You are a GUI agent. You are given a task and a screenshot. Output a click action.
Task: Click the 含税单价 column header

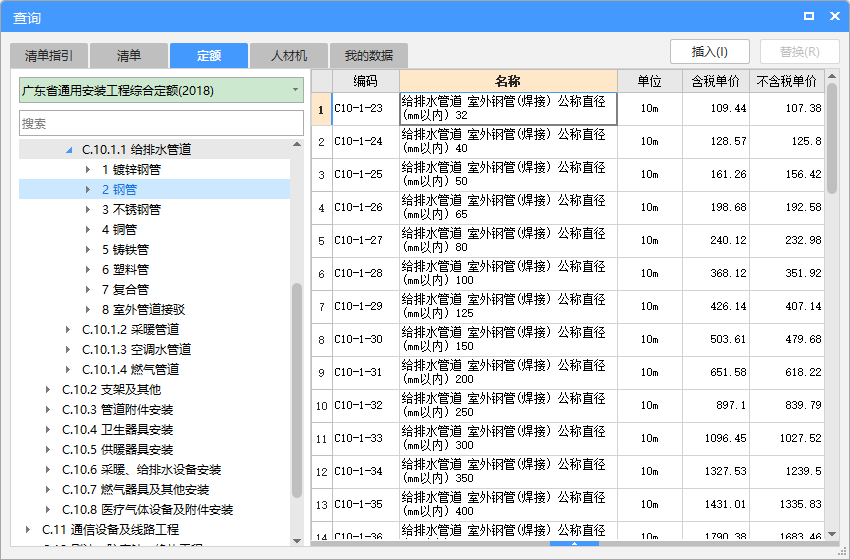(716, 81)
